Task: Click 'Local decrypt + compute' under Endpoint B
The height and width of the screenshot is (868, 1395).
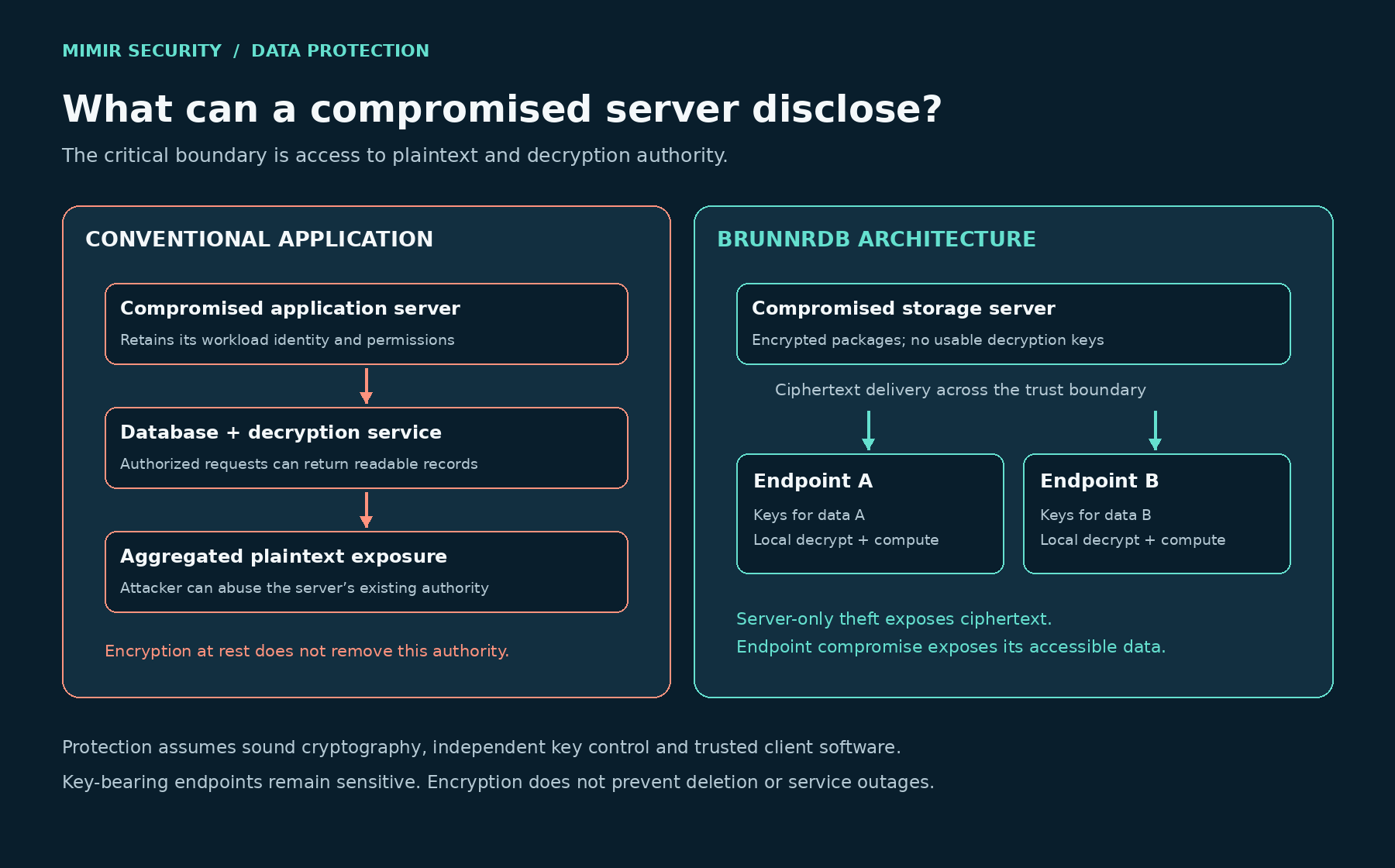Action: 1133,540
